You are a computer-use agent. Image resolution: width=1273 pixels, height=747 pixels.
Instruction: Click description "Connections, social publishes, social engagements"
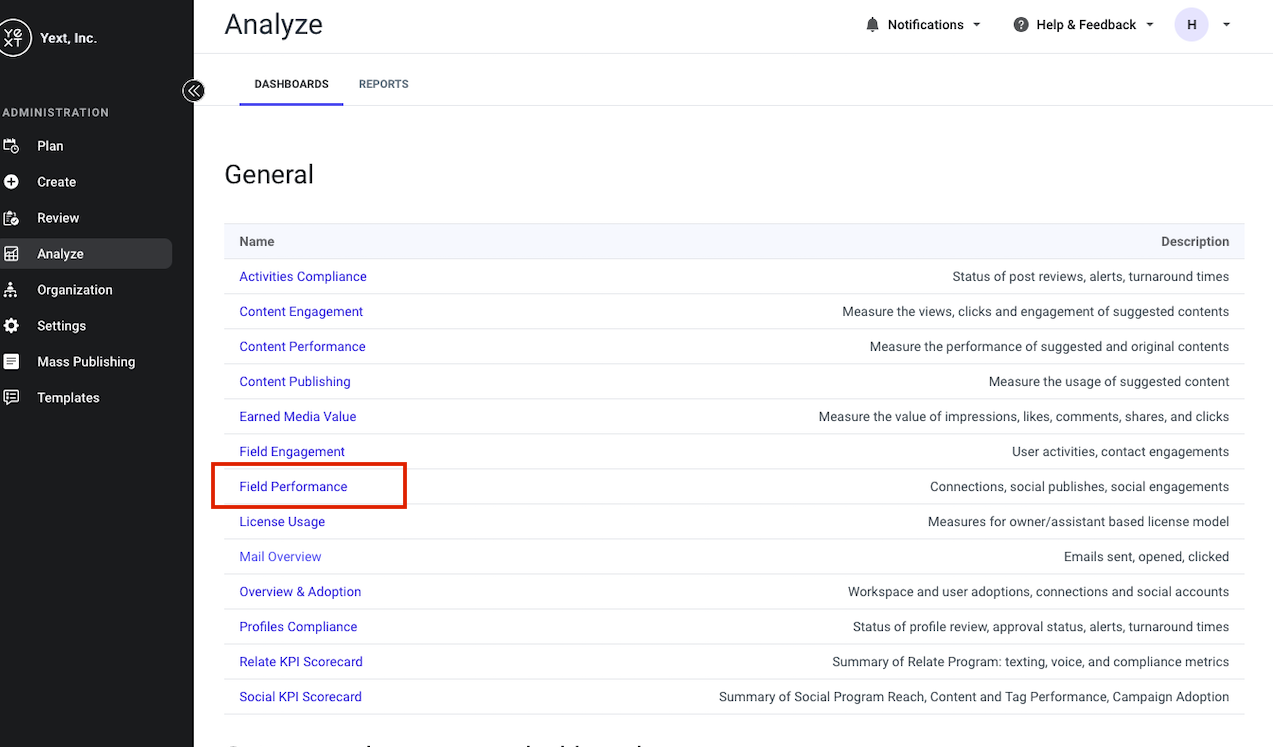tap(1080, 487)
